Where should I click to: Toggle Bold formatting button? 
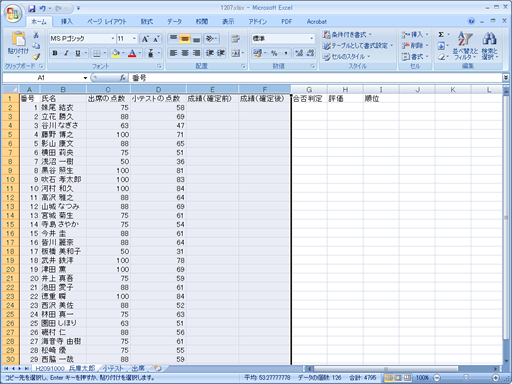click(55, 53)
